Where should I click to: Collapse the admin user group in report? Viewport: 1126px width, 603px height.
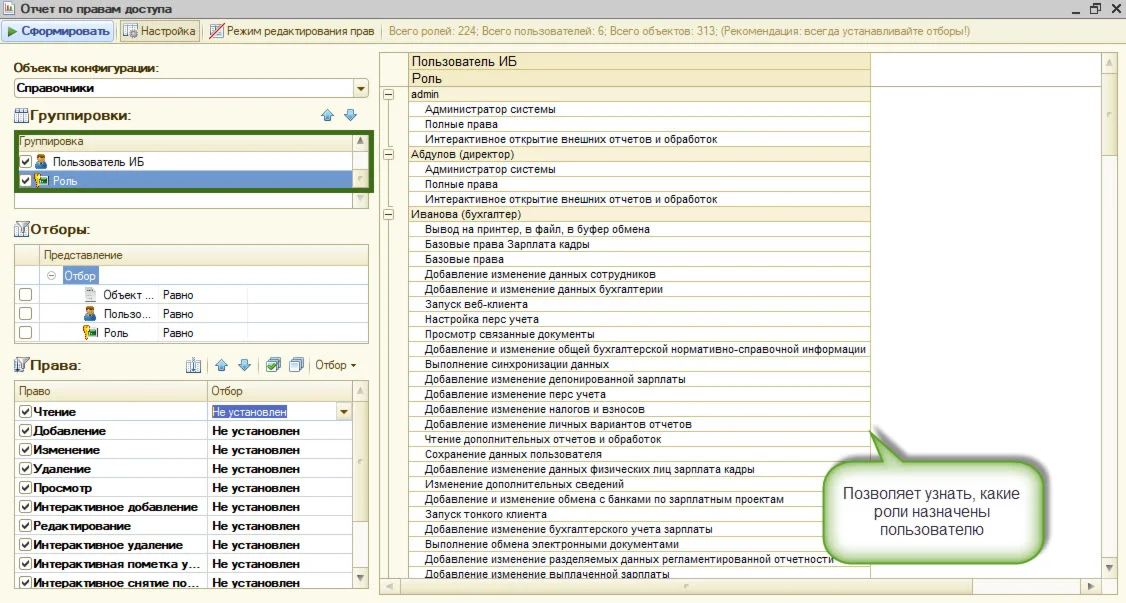point(389,95)
